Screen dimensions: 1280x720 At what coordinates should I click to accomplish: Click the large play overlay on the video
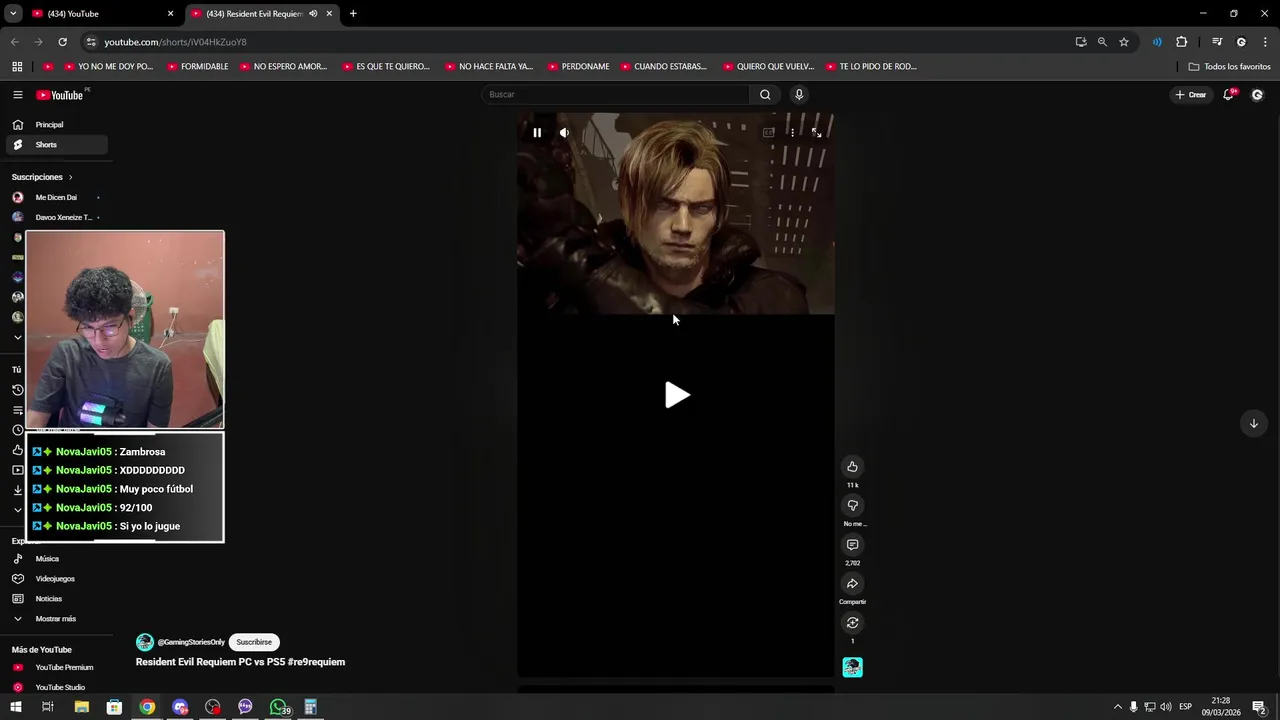[677, 395]
